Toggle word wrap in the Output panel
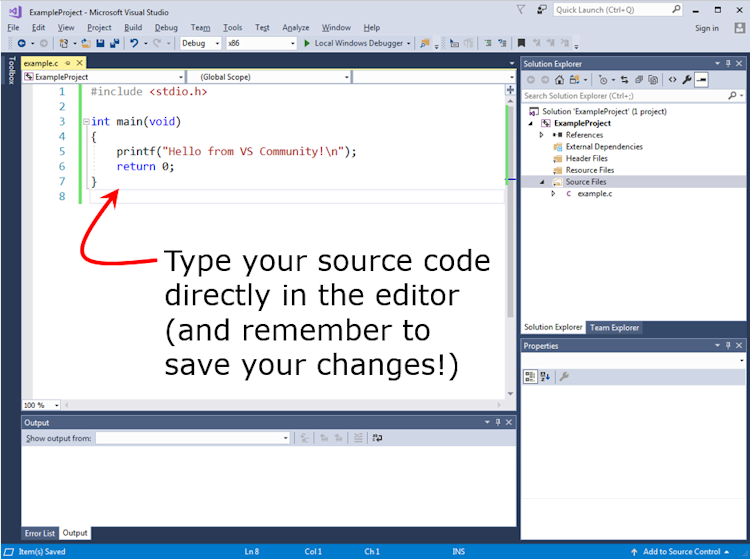The width and height of the screenshot is (750, 559). coord(377,438)
